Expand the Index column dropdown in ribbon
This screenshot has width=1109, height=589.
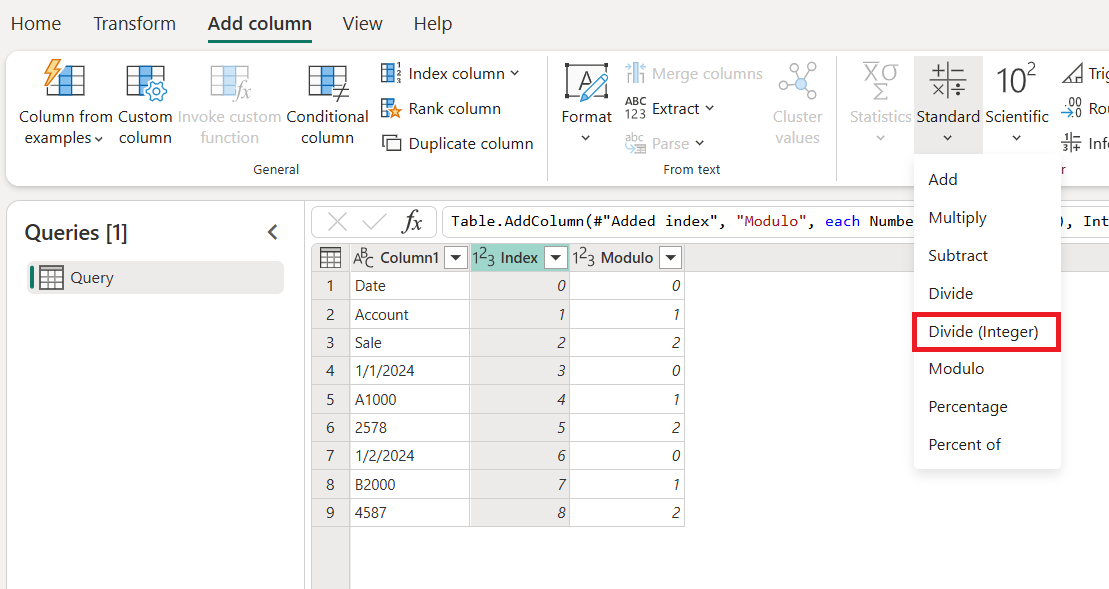point(515,73)
